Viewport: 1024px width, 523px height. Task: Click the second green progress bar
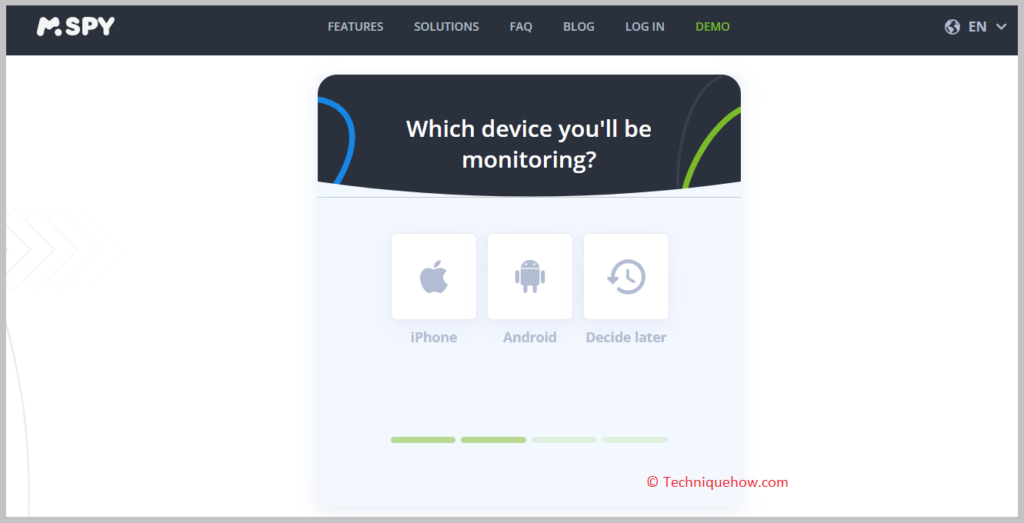(x=494, y=440)
